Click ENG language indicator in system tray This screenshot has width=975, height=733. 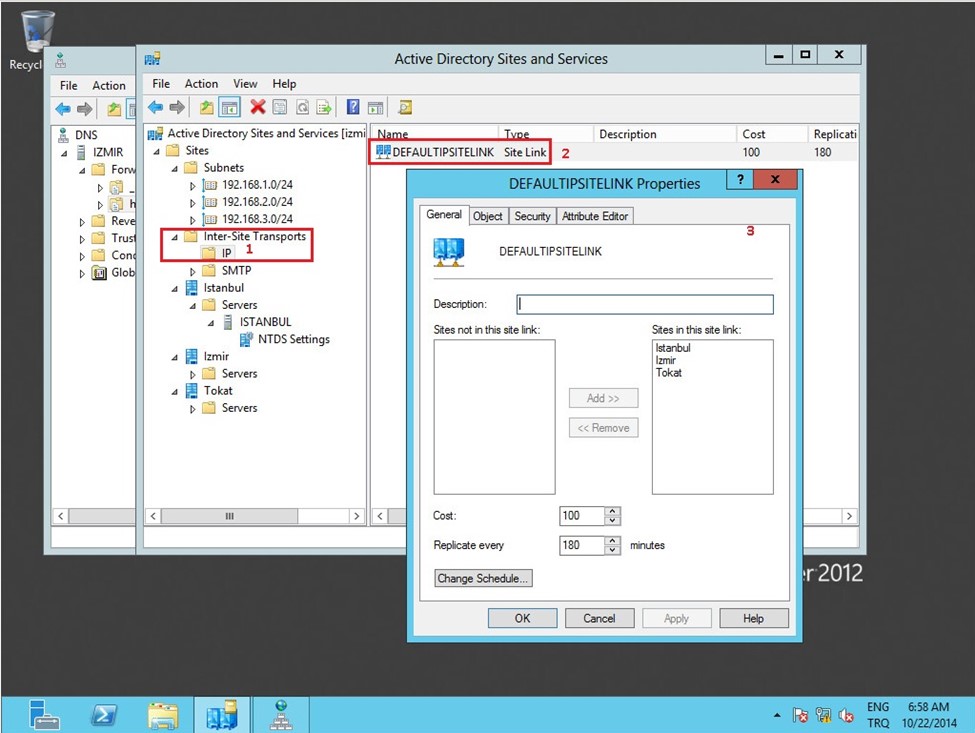[x=877, y=707]
